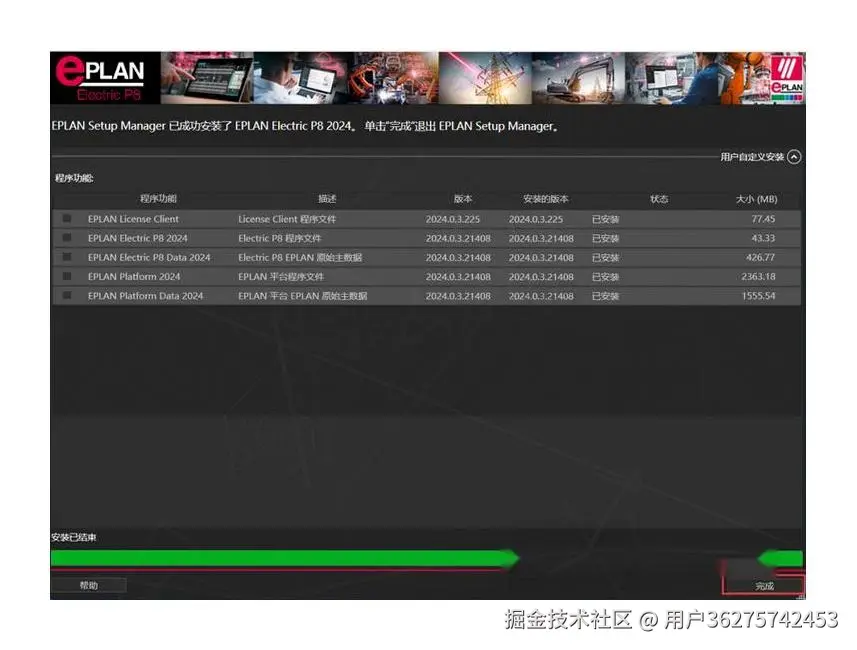Click the 大小 (MB) column header
Screen dimensions: 857x650
point(756,199)
